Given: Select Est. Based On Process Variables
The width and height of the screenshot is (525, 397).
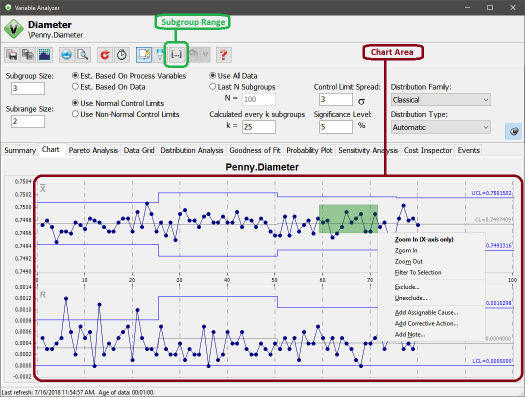Looking at the screenshot, I should pyautogui.click(x=129, y=76).
